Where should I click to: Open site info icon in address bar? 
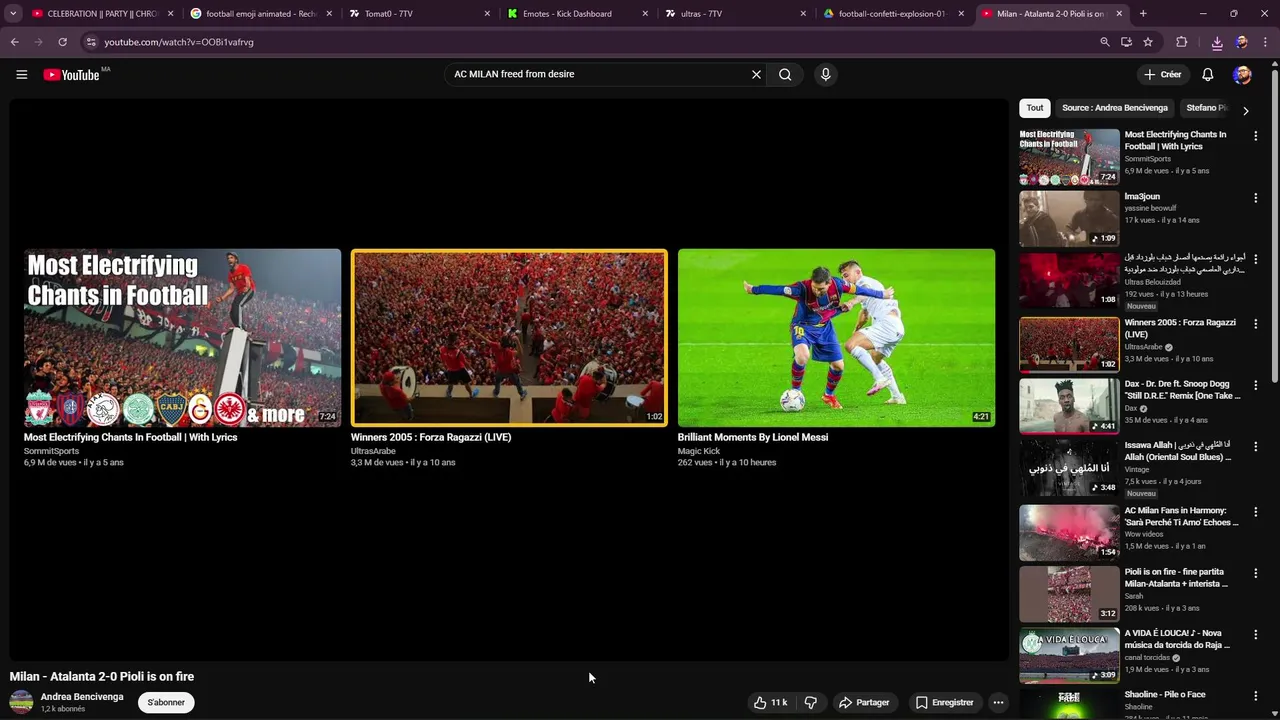coord(91,42)
